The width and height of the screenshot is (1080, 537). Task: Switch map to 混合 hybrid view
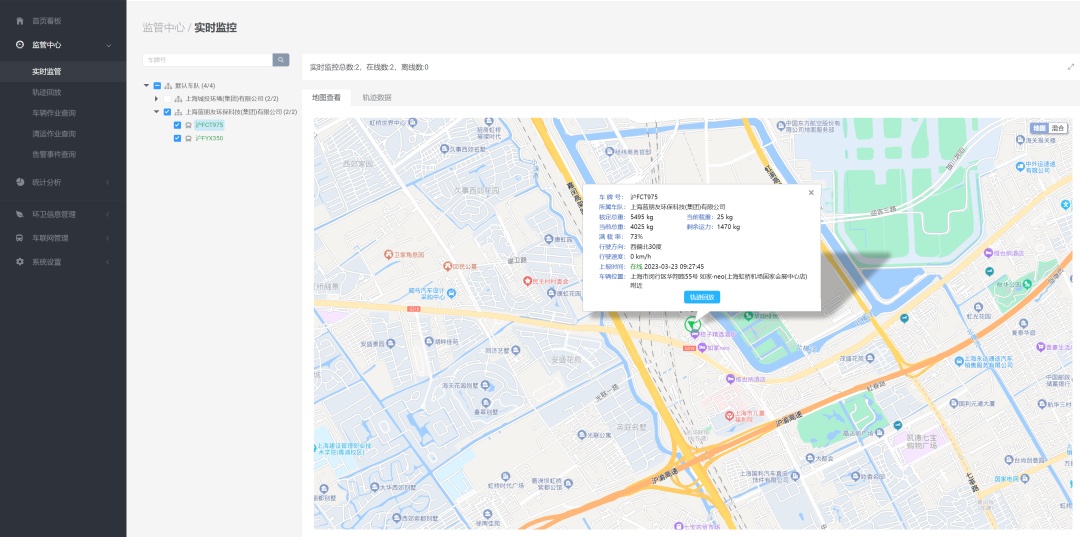1058,128
